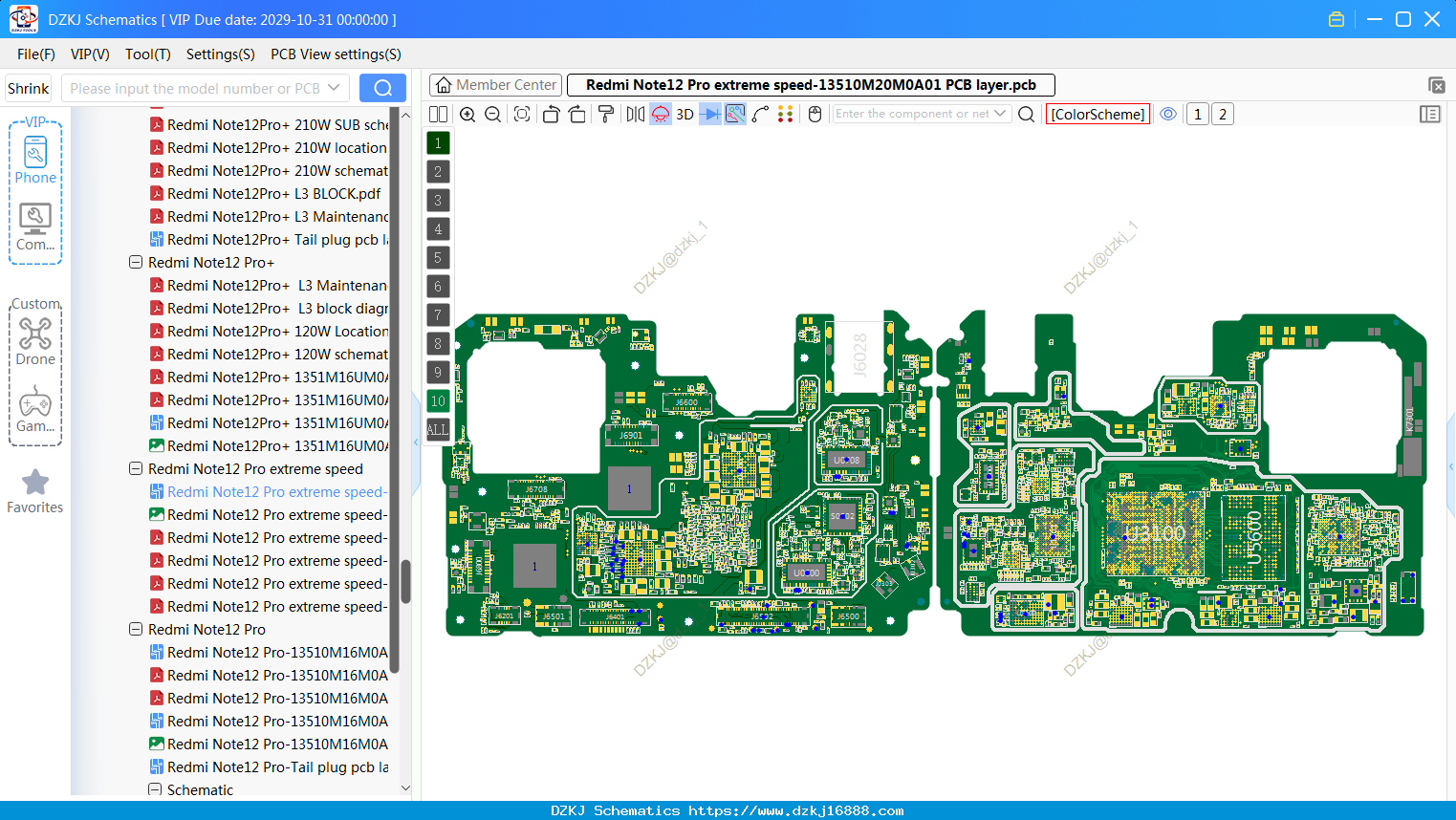Toggle the red highlight tool

click(661, 114)
